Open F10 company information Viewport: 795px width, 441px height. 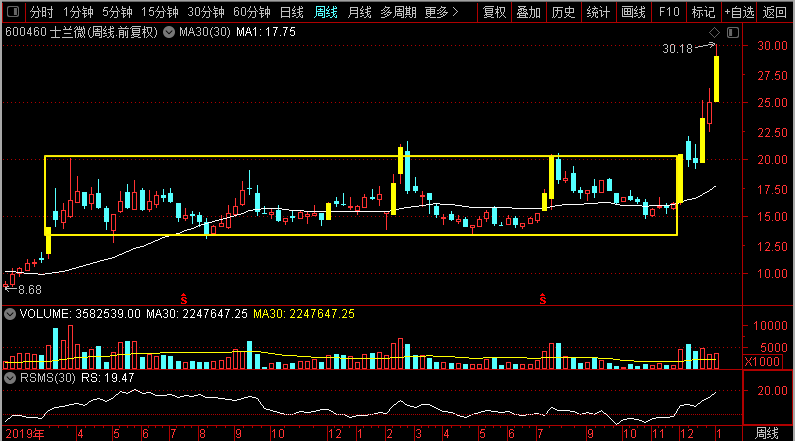(x=669, y=12)
